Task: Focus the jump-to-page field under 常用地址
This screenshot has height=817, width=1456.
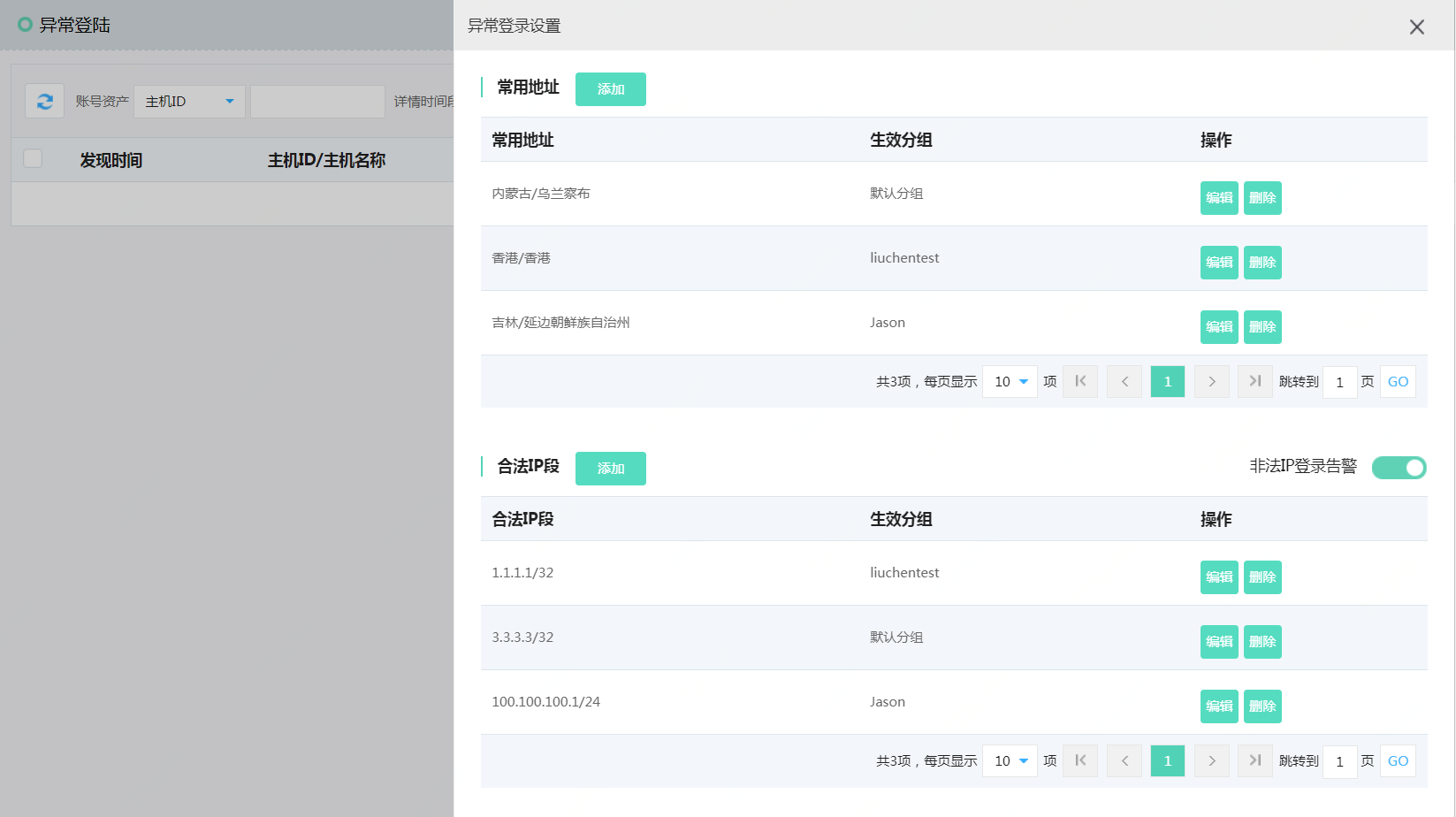Action: 1340,382
